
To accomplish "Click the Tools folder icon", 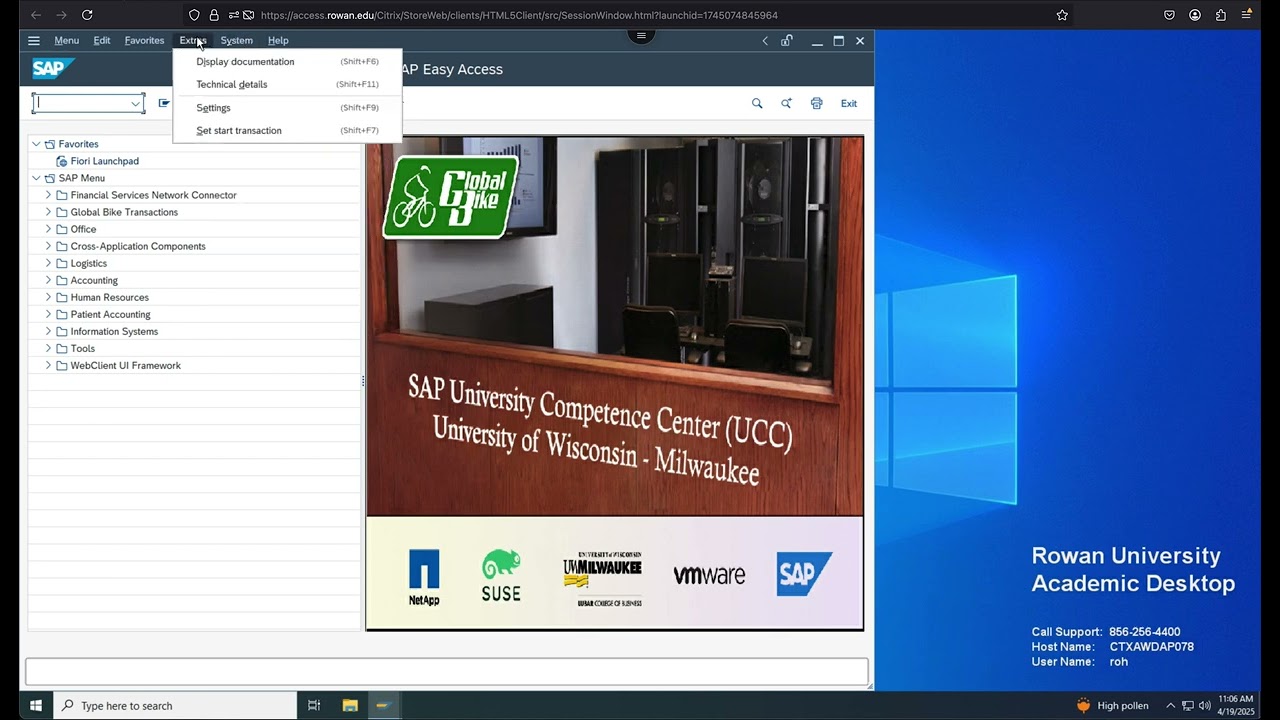I will (62, 348).
